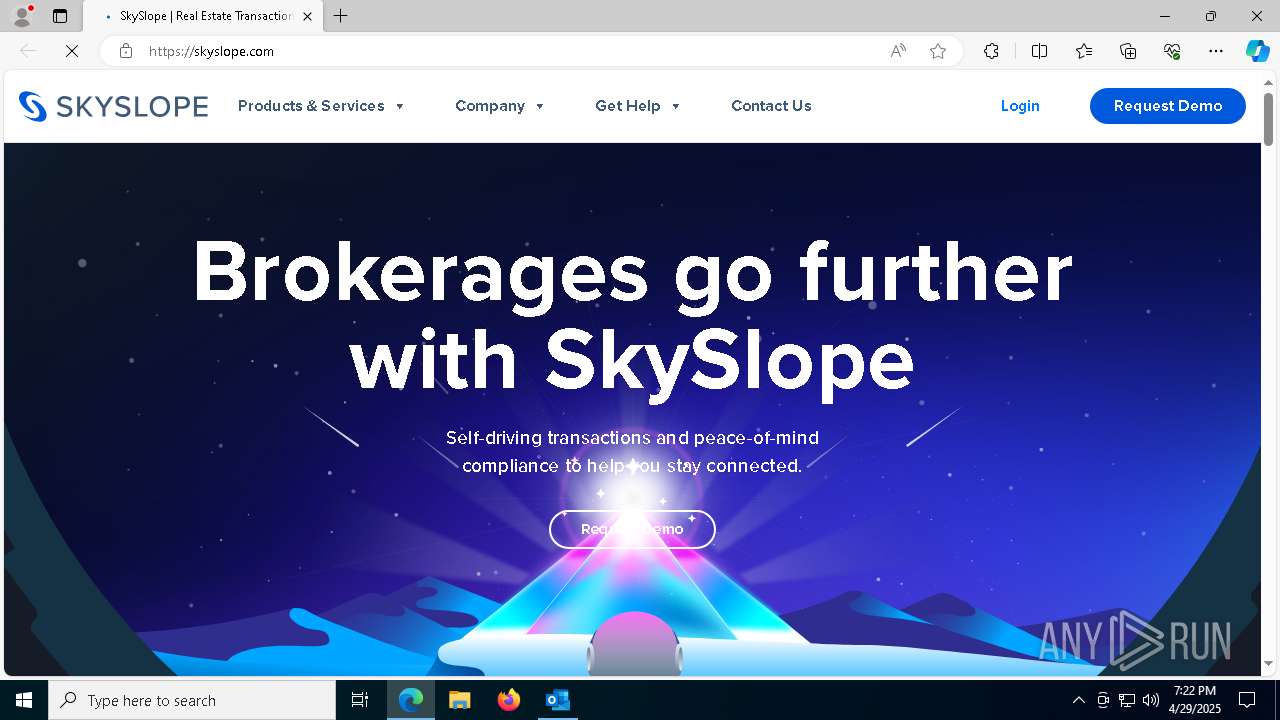Click the Login link
Screen dimensions: 1280x720
[x=1020, y=106]
